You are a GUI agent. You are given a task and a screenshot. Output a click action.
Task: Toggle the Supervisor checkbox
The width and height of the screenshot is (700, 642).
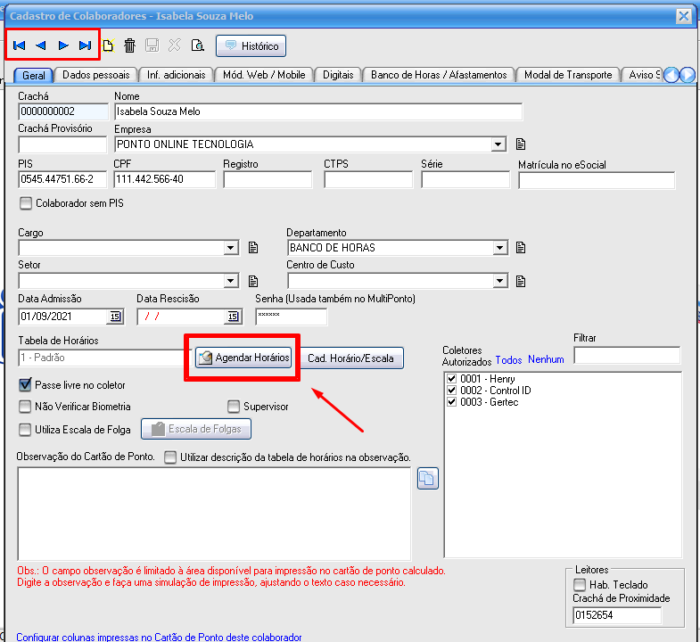tap(234, 407)
